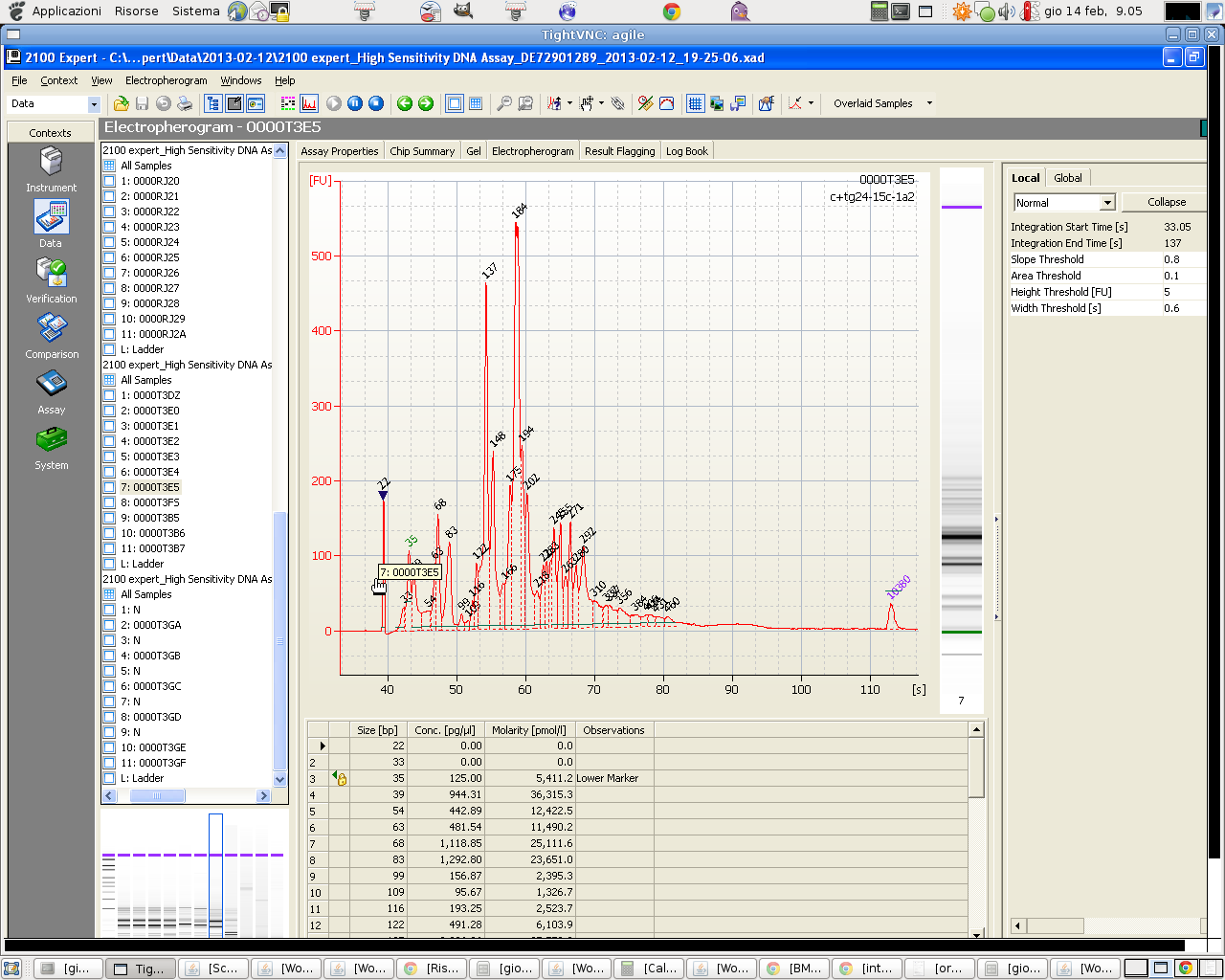
Task: Click the undo zoom magnifier icon
Action: [525, 103]
